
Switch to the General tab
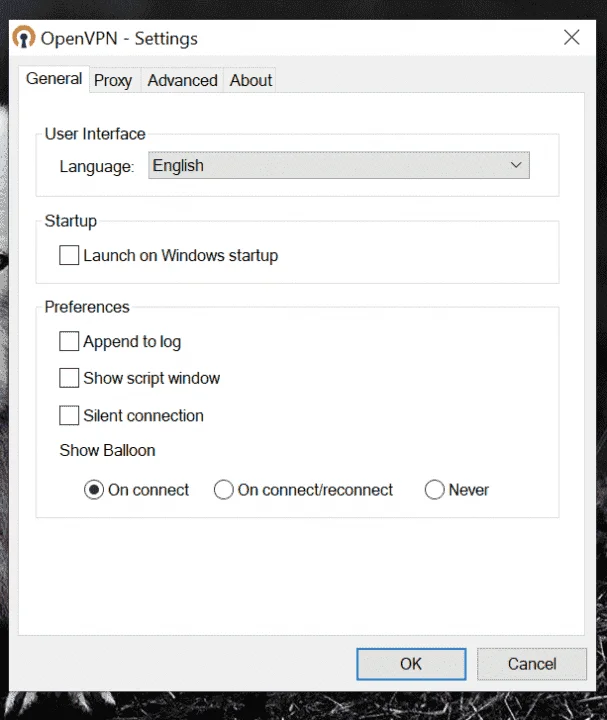coord(54,79)
